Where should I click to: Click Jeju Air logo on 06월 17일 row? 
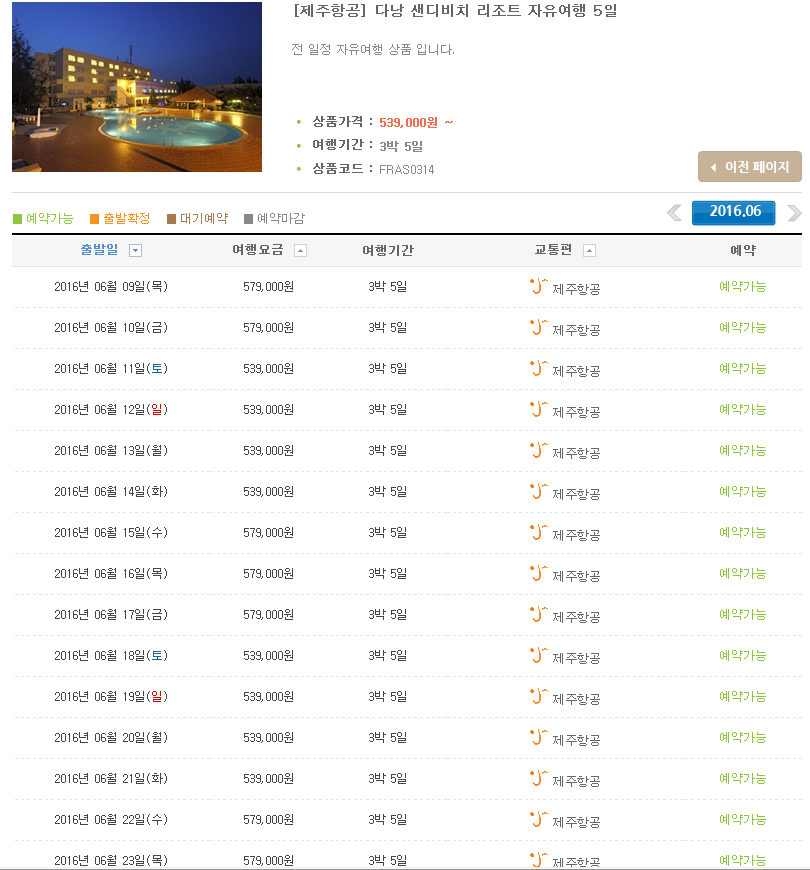[x=538, y=614]
